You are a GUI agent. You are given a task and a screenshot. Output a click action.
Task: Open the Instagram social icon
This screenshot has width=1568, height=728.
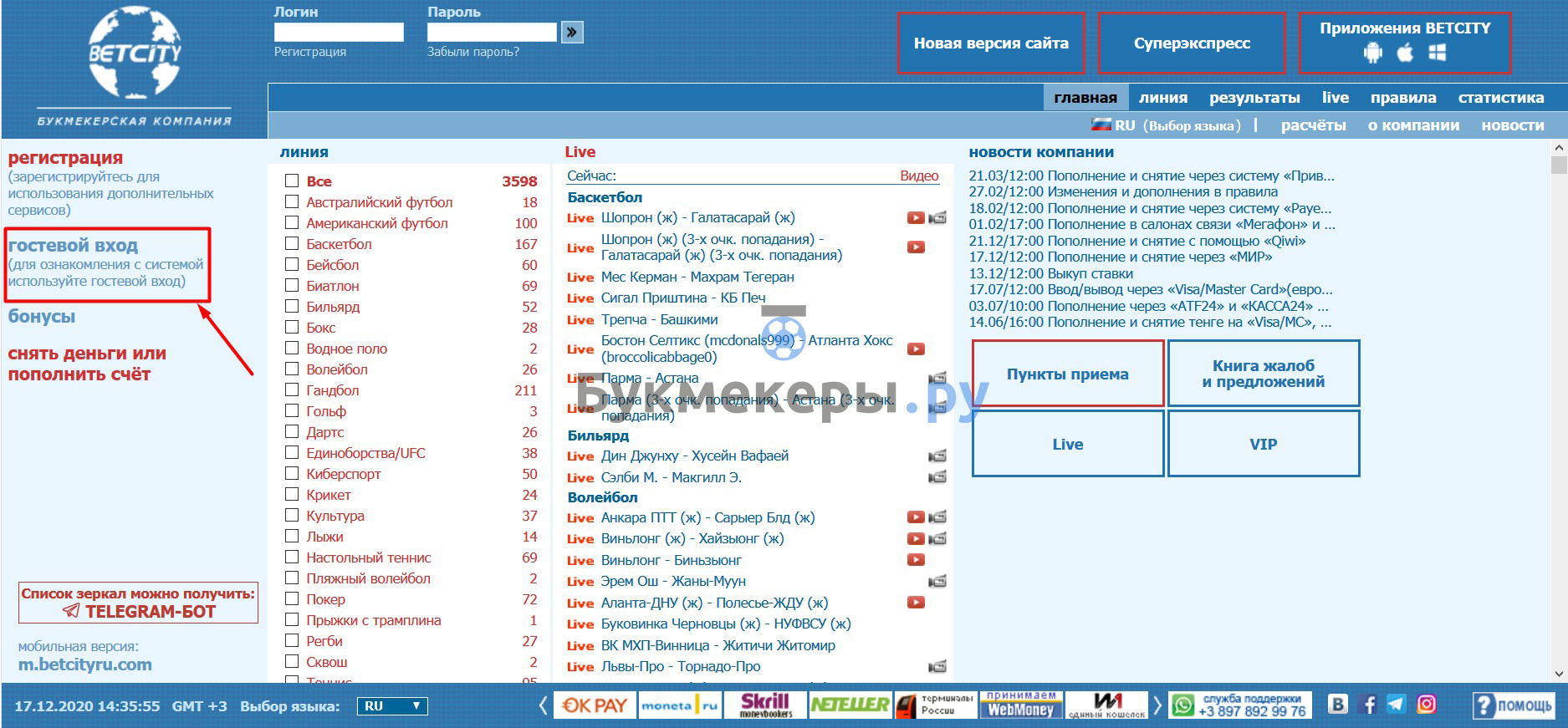[1426, 705]
